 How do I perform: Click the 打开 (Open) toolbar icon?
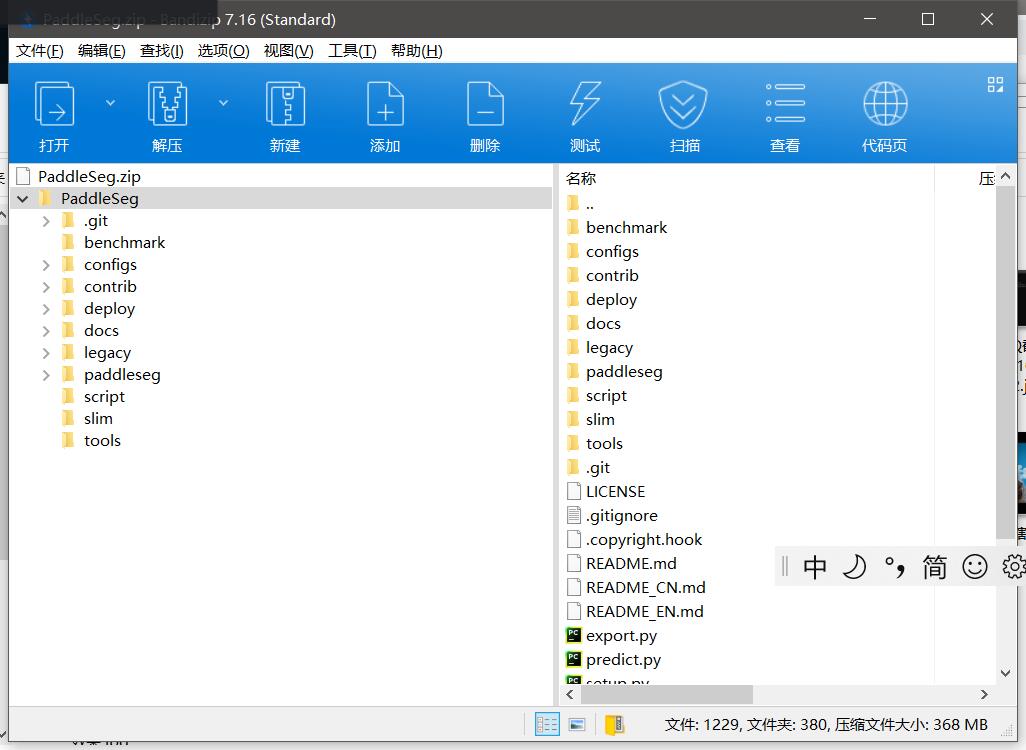(54, 104)
